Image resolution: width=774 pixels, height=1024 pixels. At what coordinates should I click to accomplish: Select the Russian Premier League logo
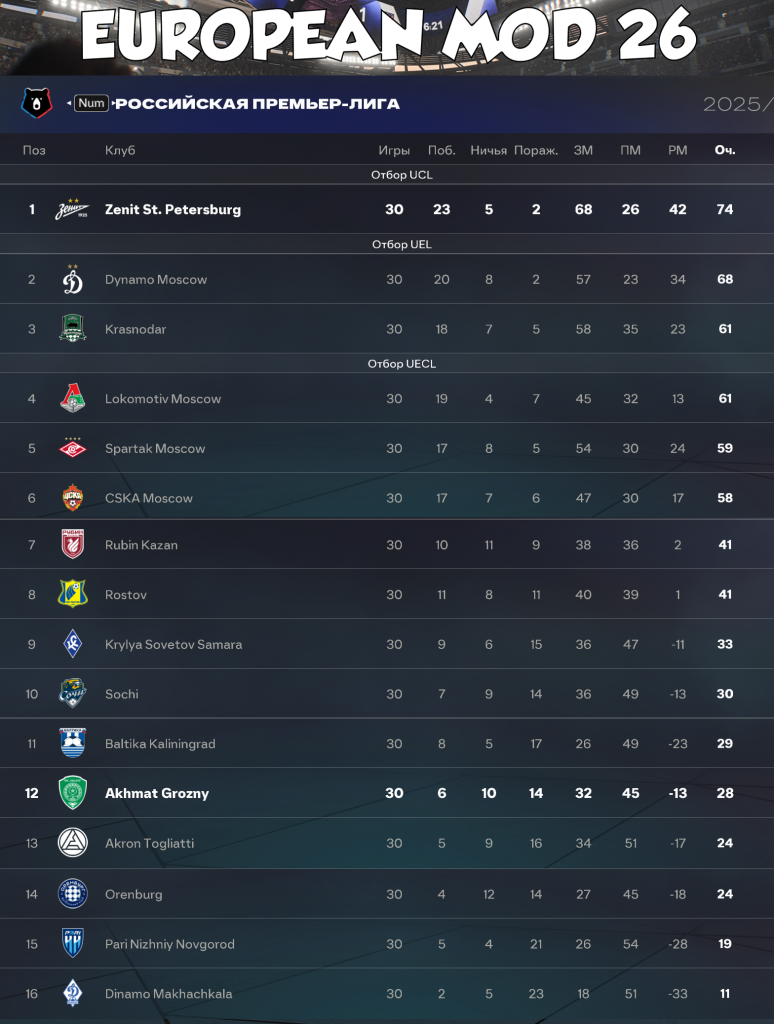(35, 103)
